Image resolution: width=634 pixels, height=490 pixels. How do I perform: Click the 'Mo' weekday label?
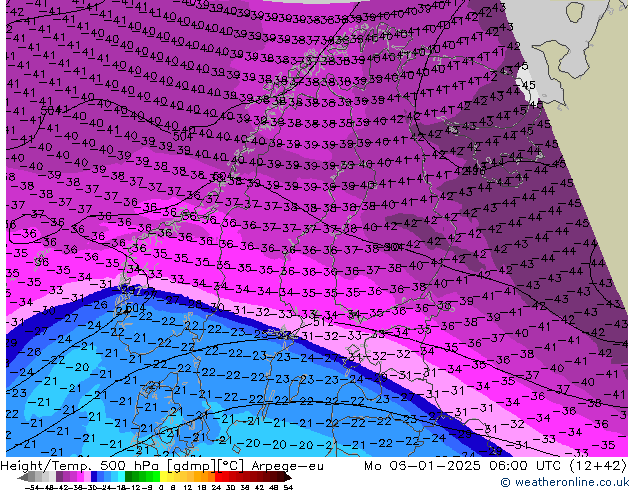coord(374,466)
